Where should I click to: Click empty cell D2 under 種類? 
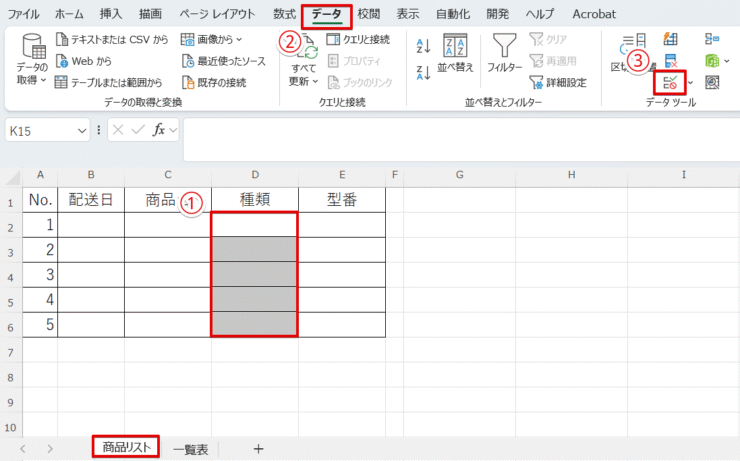pos(255,225)
